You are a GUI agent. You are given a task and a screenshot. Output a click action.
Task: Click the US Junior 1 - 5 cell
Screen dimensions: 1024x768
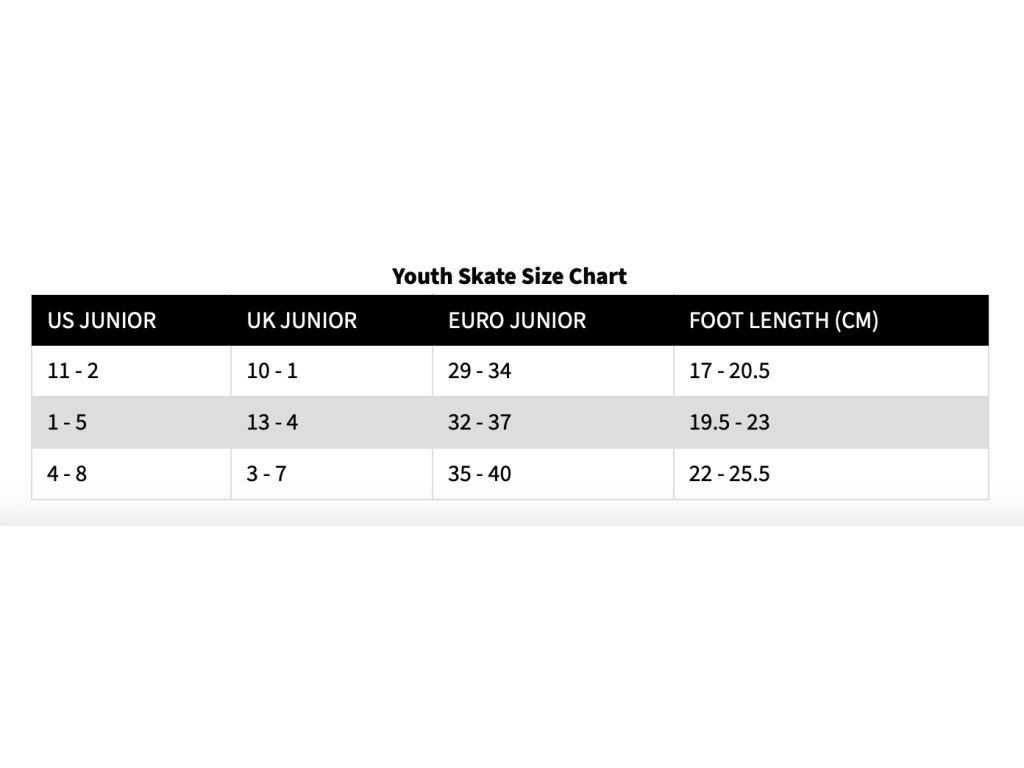click(x=131, y=423)
